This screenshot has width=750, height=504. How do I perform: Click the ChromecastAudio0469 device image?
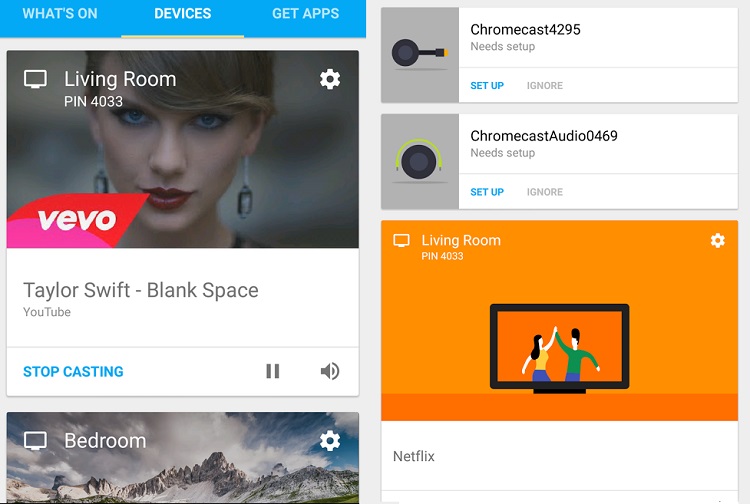[419, 161]
